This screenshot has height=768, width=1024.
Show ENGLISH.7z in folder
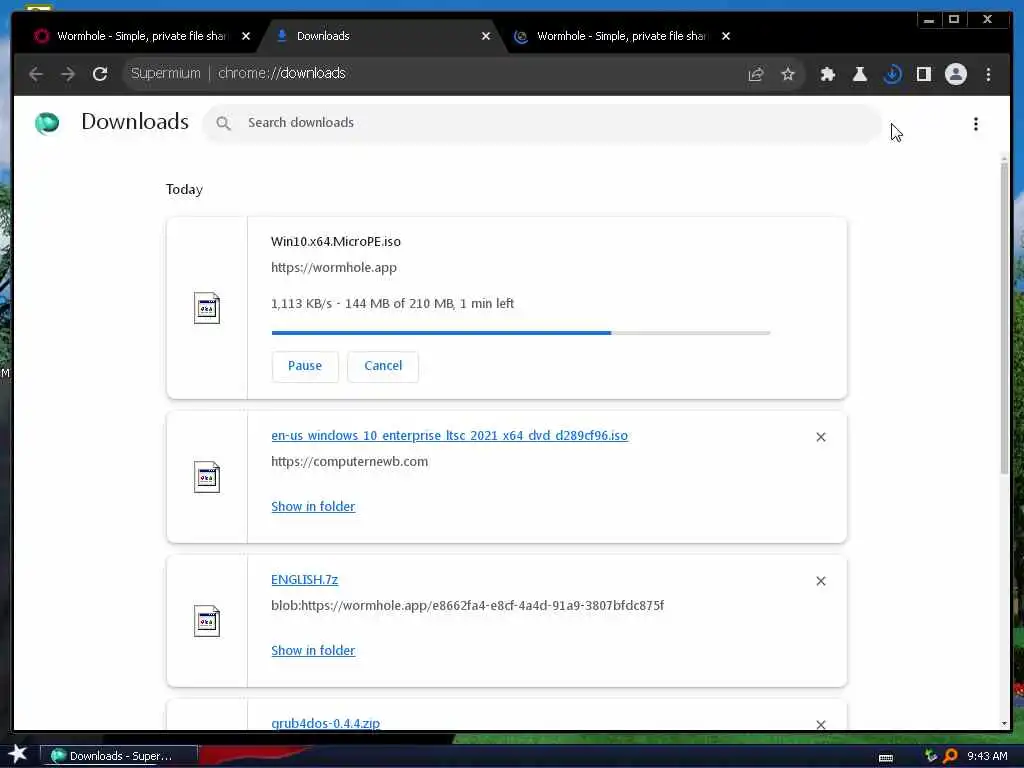pyautogui.click(x=313, y=650)
